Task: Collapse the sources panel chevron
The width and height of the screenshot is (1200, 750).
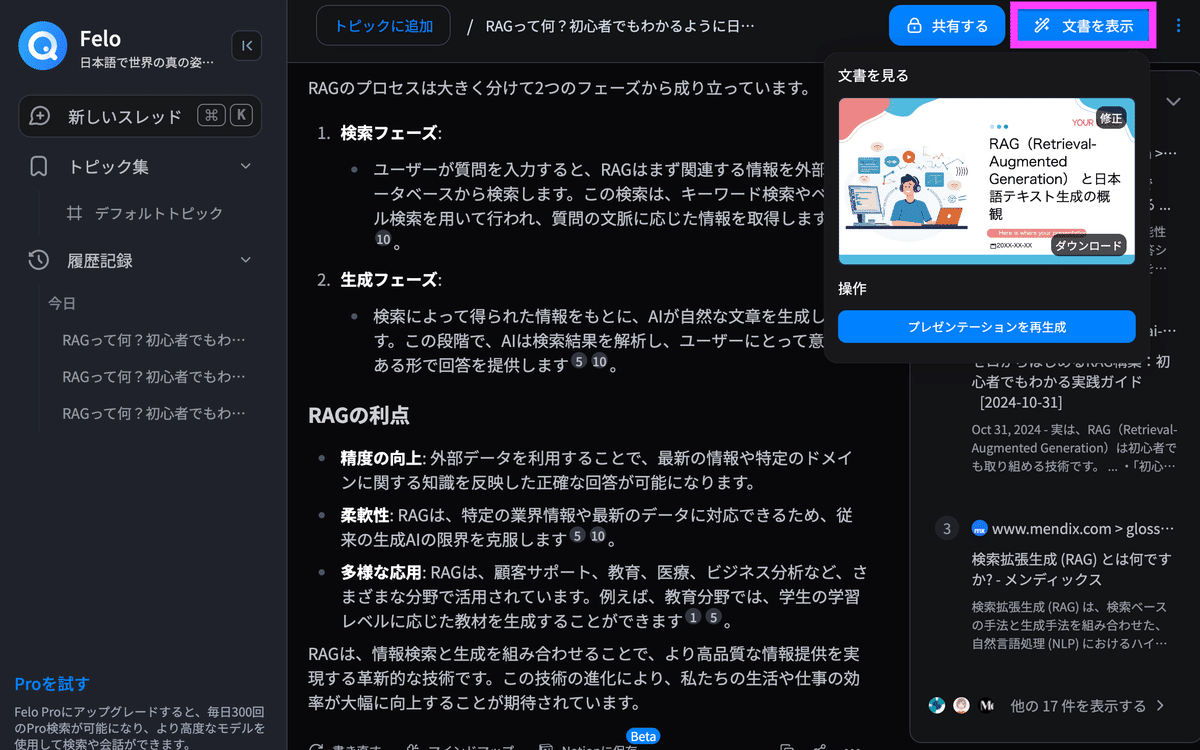Action: click(1172, 101)
